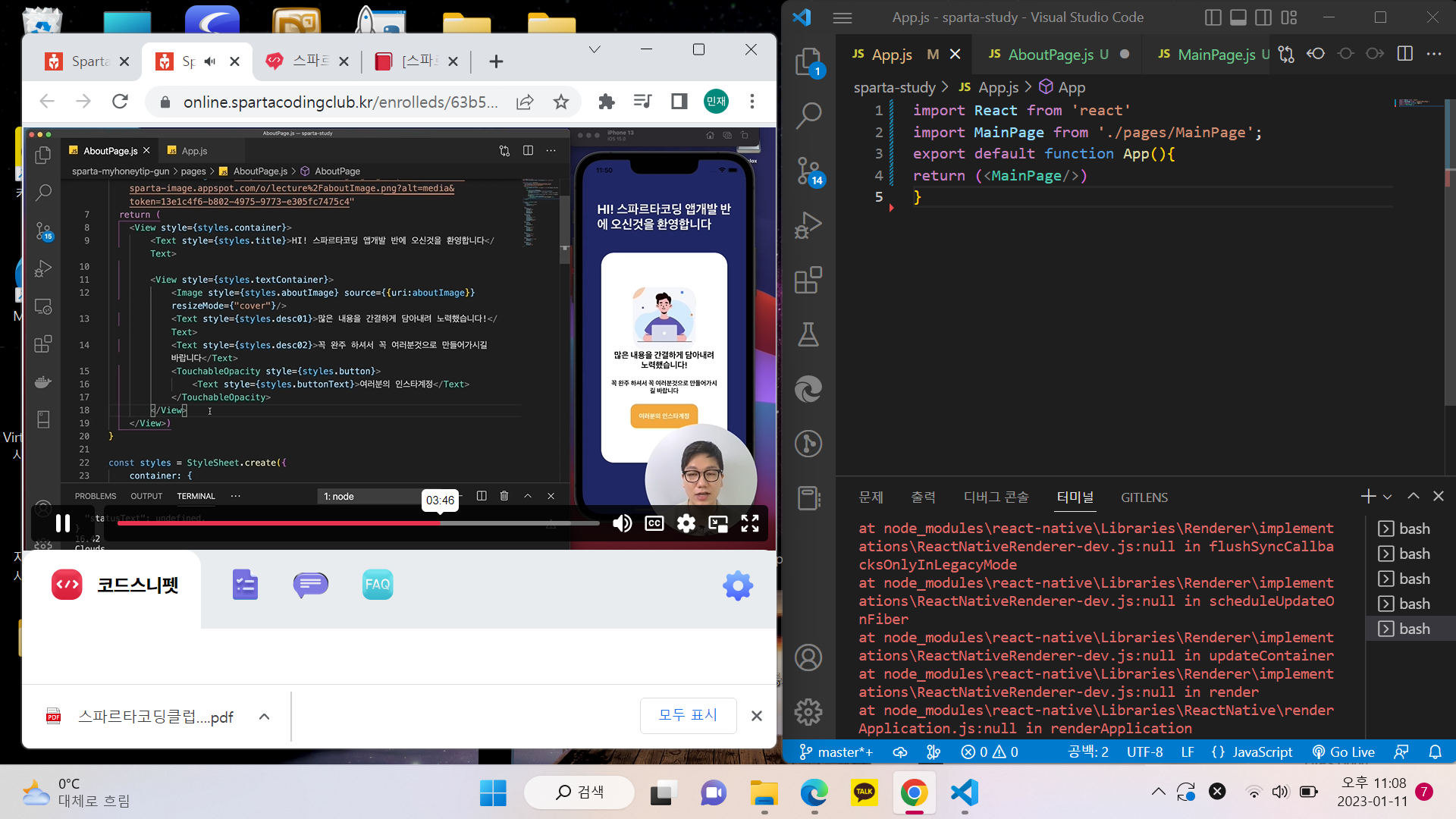Viewport: 1456px width, 819px height.
Task: Reload the Chrome page
Action: coord(120,101)
